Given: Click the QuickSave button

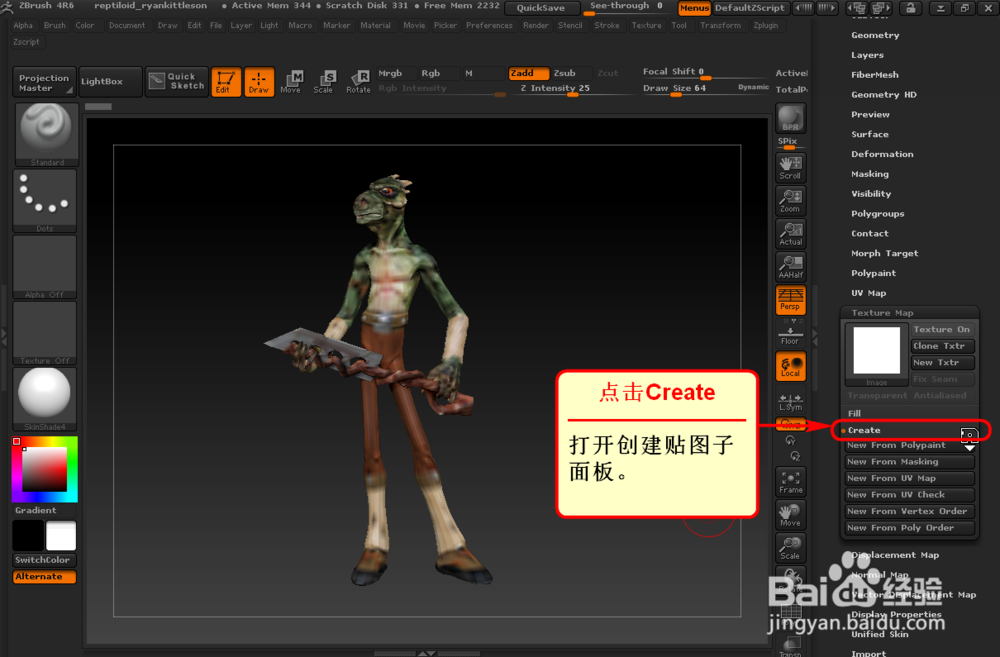Looking at the screenshot, I should (x=541, y=8).
